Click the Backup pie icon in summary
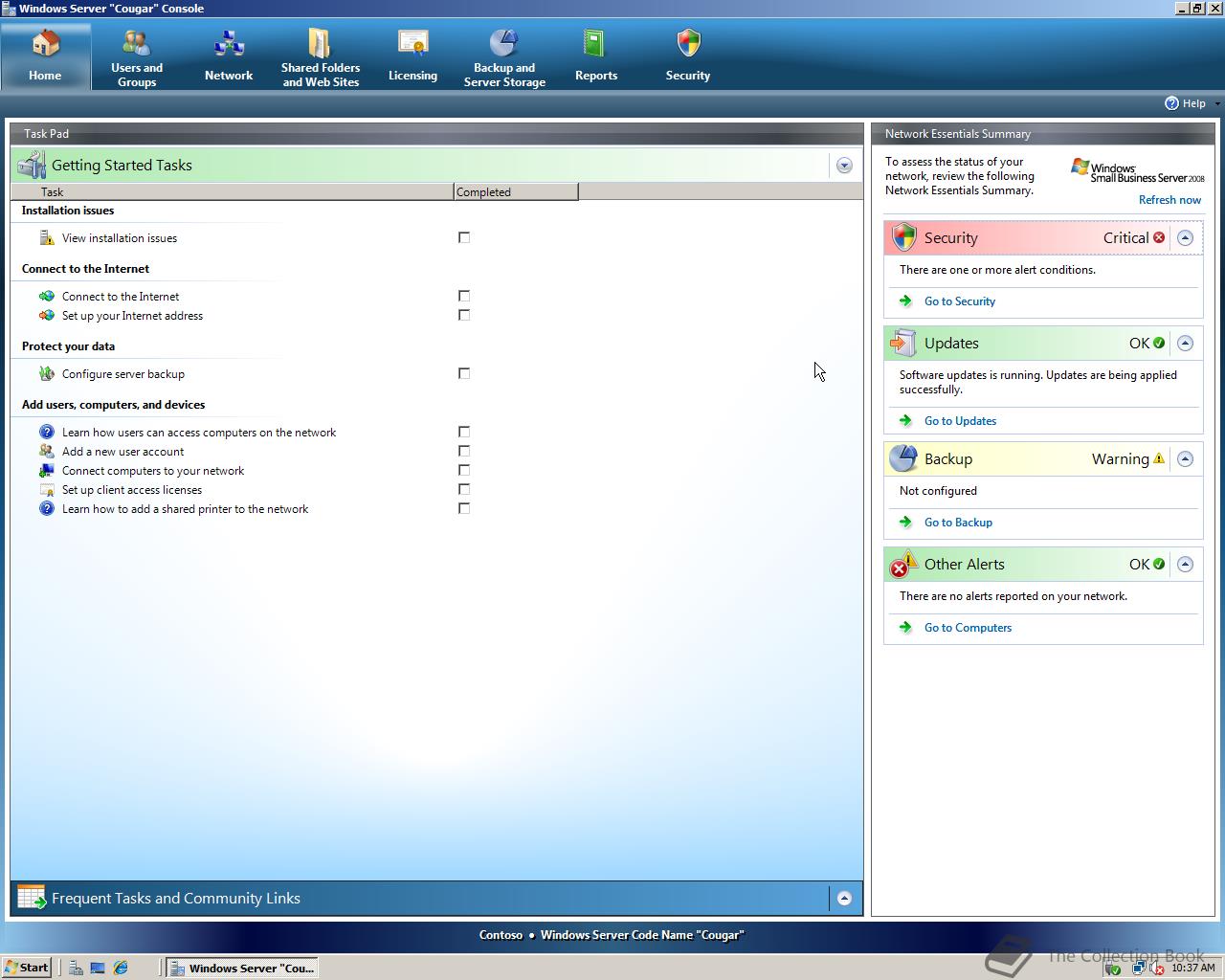 pos(903,458)
